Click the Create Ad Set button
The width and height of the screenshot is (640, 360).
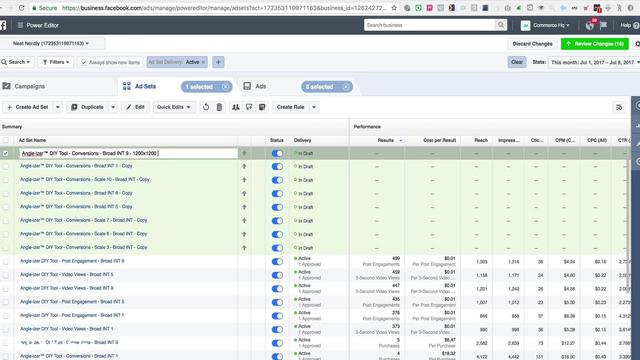28,107
